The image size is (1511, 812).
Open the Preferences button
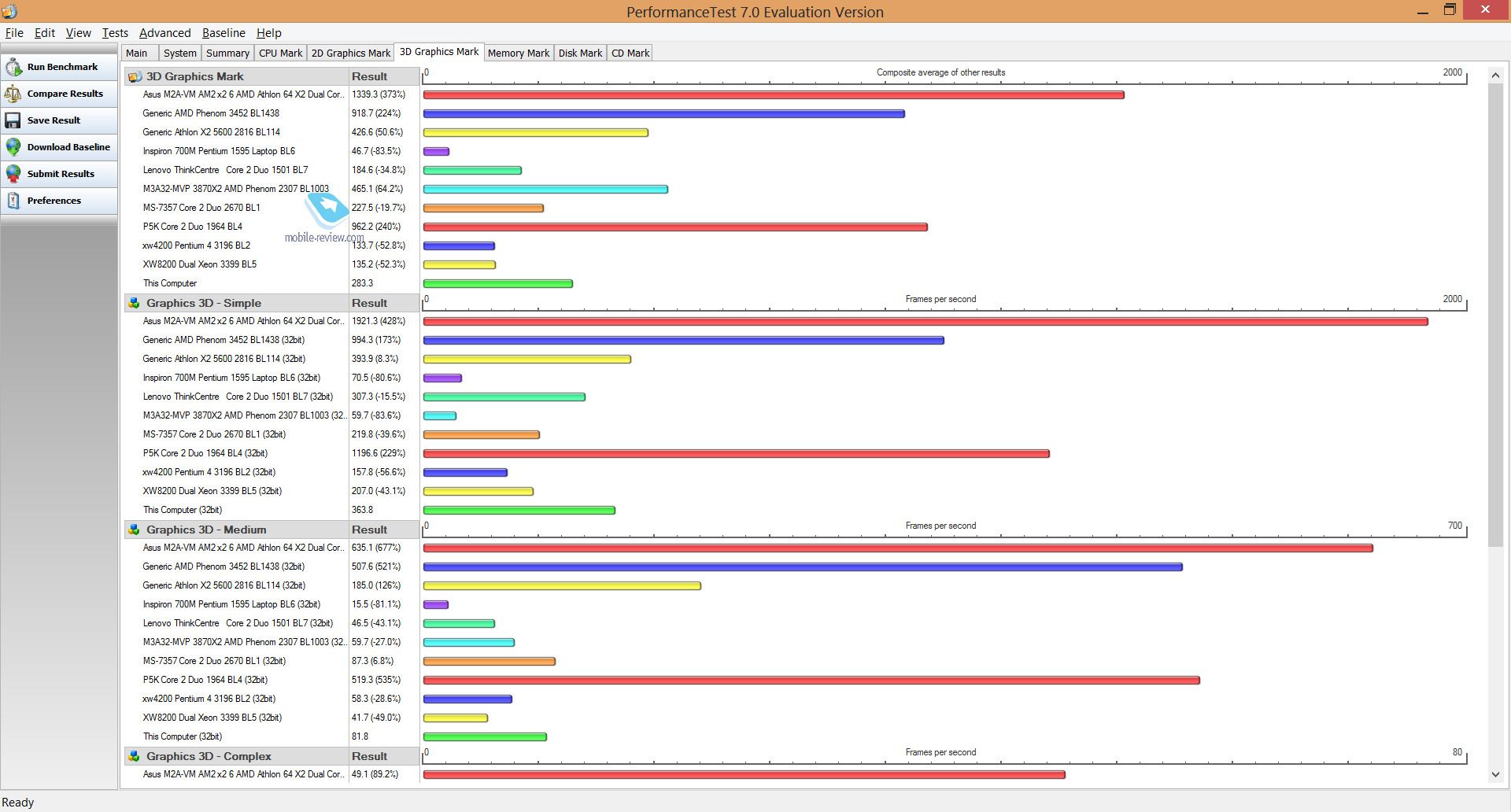[x=59, y=201]
